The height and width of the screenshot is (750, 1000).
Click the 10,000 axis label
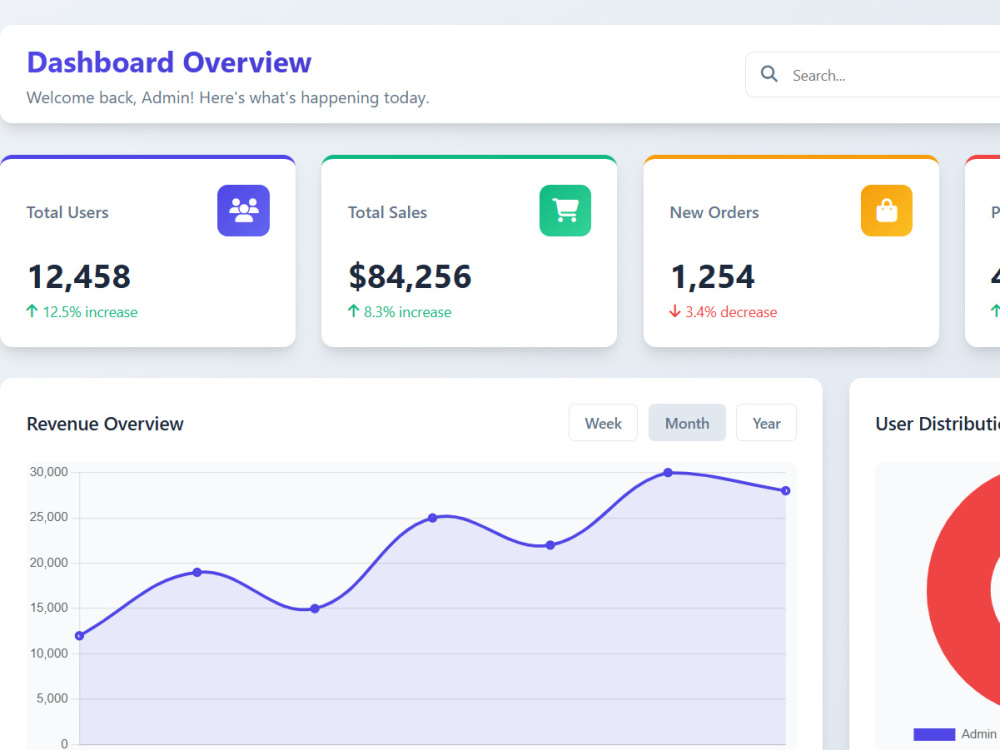click(x=48, y=653)
